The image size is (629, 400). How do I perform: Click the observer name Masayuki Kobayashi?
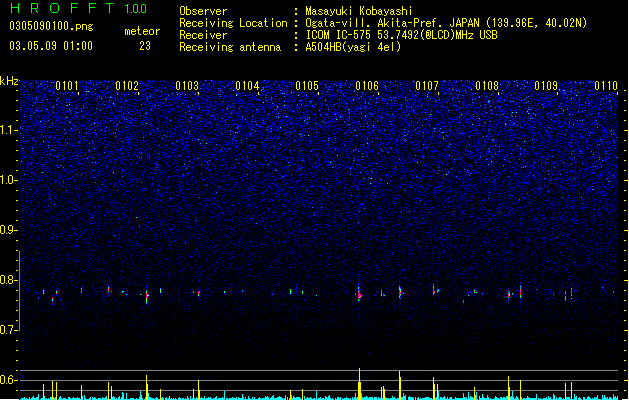pos(359,11)
